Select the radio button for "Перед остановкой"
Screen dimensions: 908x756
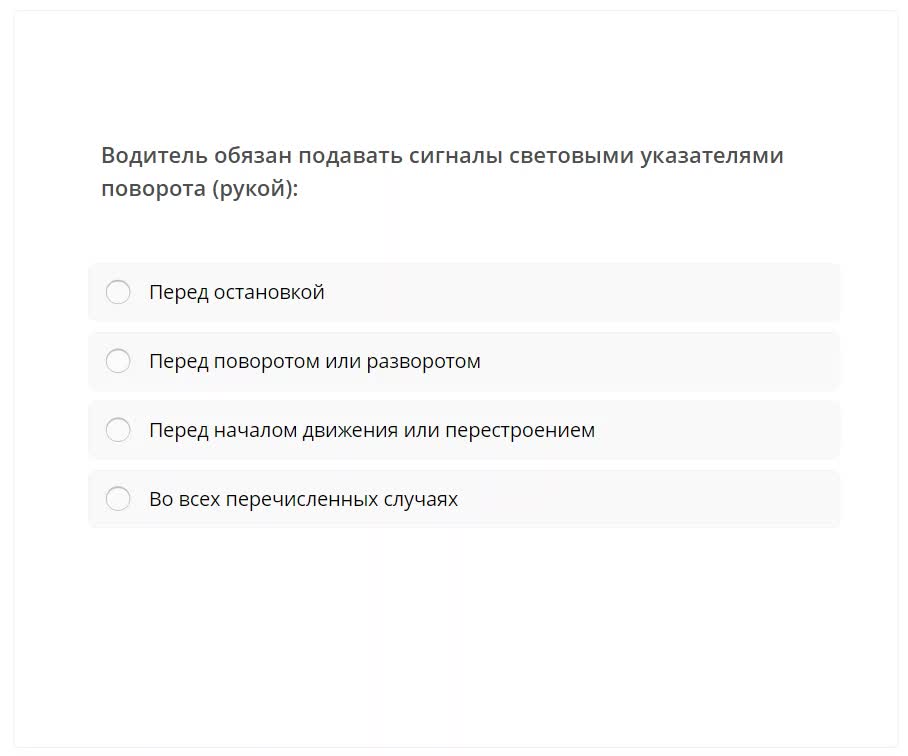118,292
